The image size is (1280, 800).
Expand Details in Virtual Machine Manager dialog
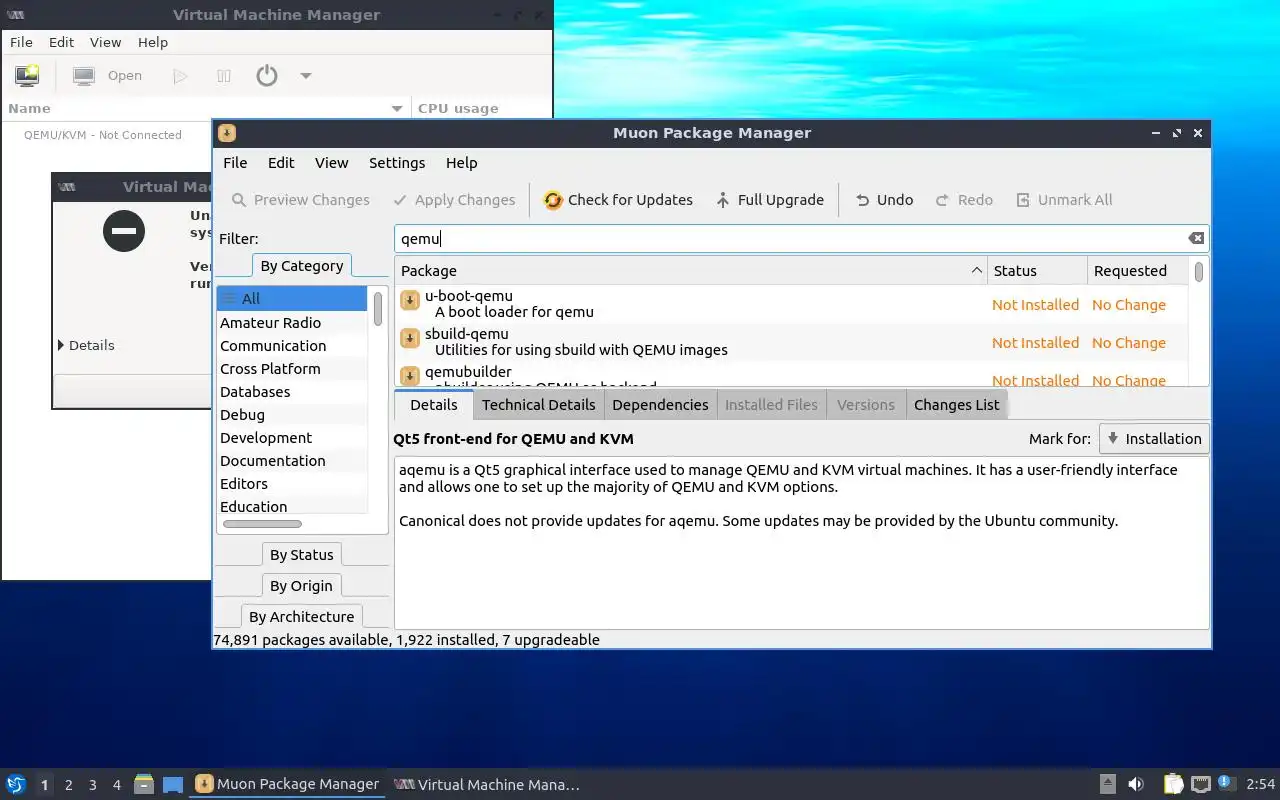click(87, 345)
